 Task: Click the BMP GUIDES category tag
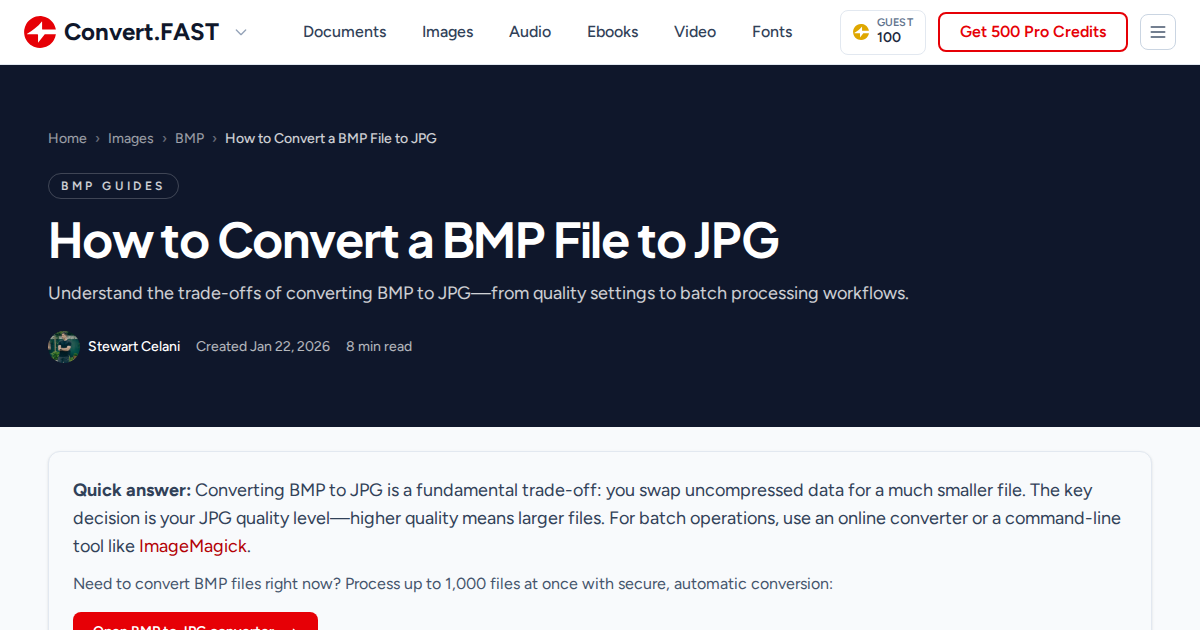pos(113,186)
